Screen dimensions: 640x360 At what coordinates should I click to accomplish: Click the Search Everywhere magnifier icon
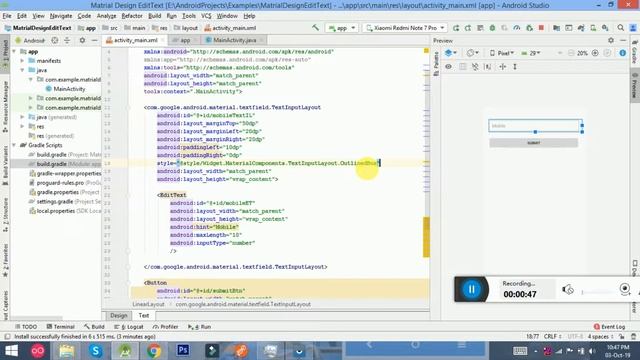(x=620, y=28)
